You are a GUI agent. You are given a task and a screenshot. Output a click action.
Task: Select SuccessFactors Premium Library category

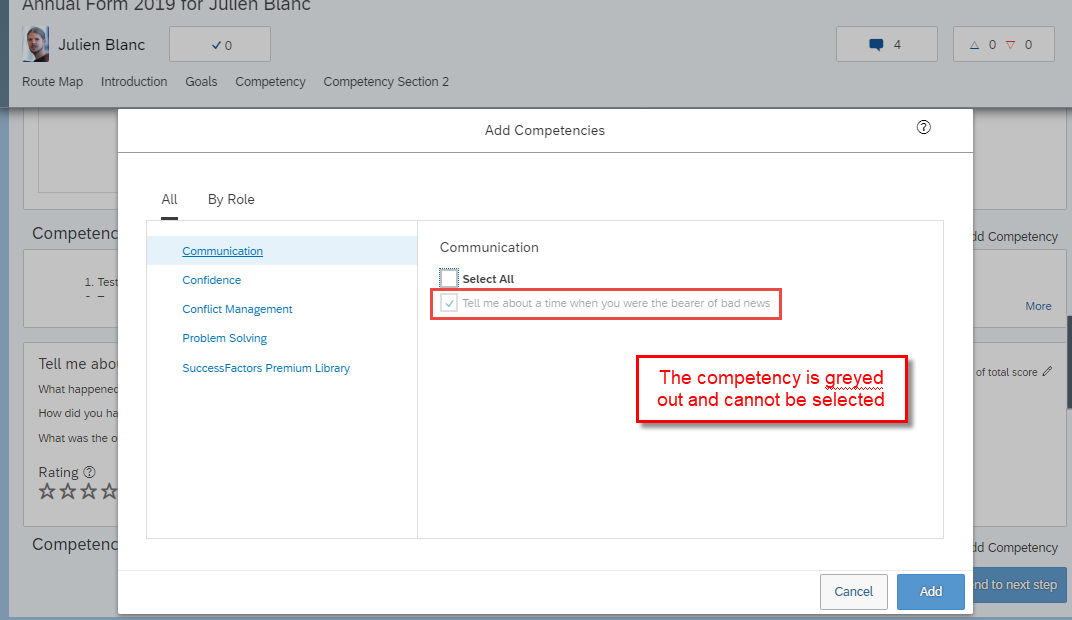[266, 368]
